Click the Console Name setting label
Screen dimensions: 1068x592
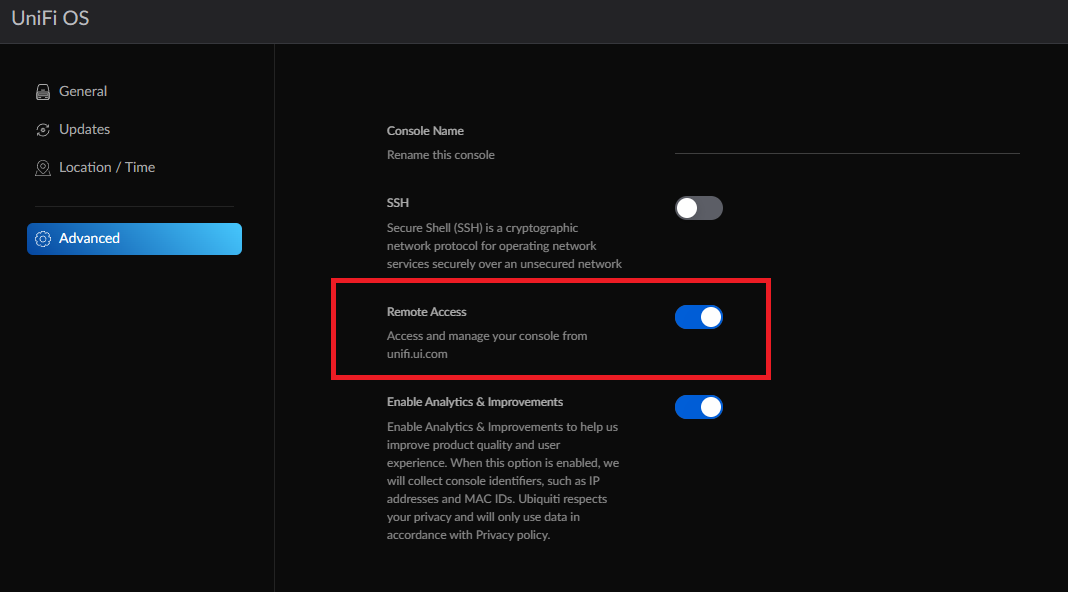click(425, 131)
